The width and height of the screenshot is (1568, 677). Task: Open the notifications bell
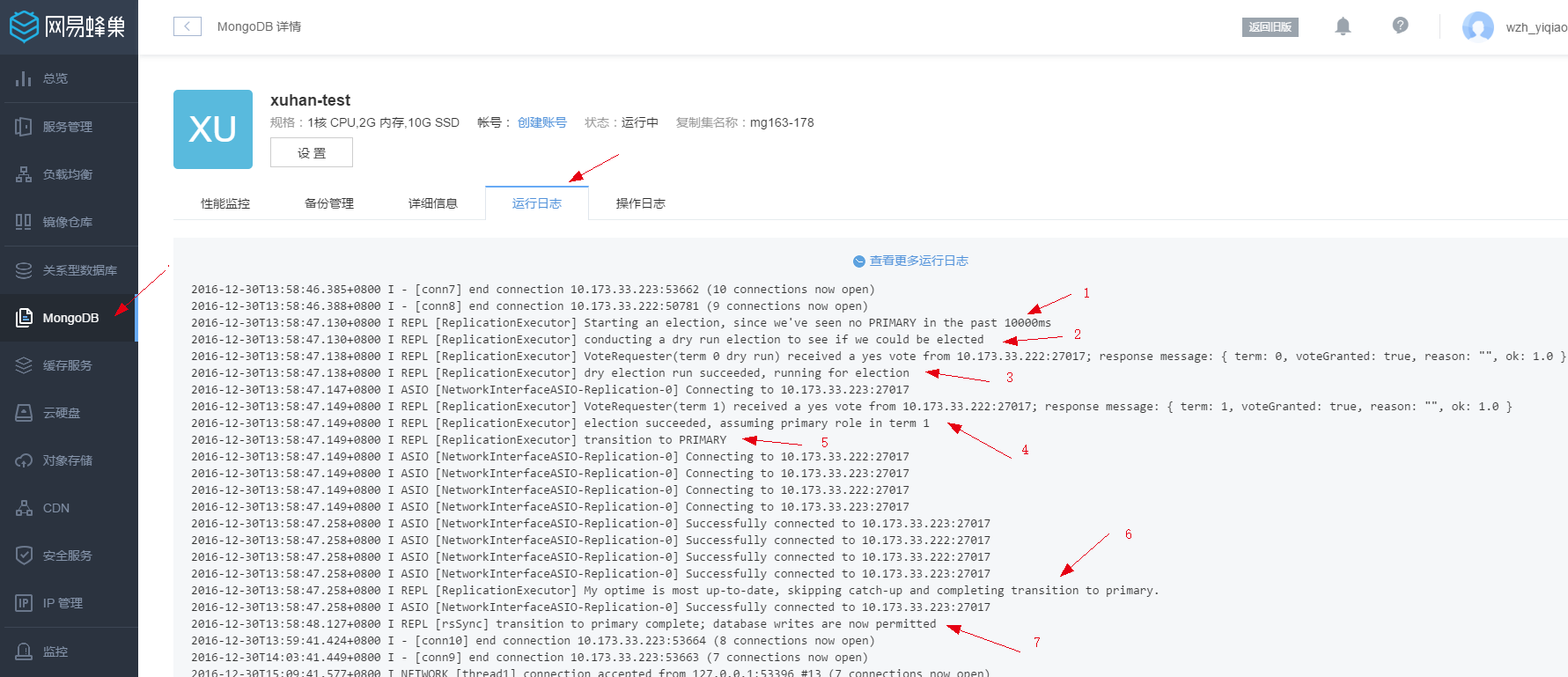click(1343, 26)
